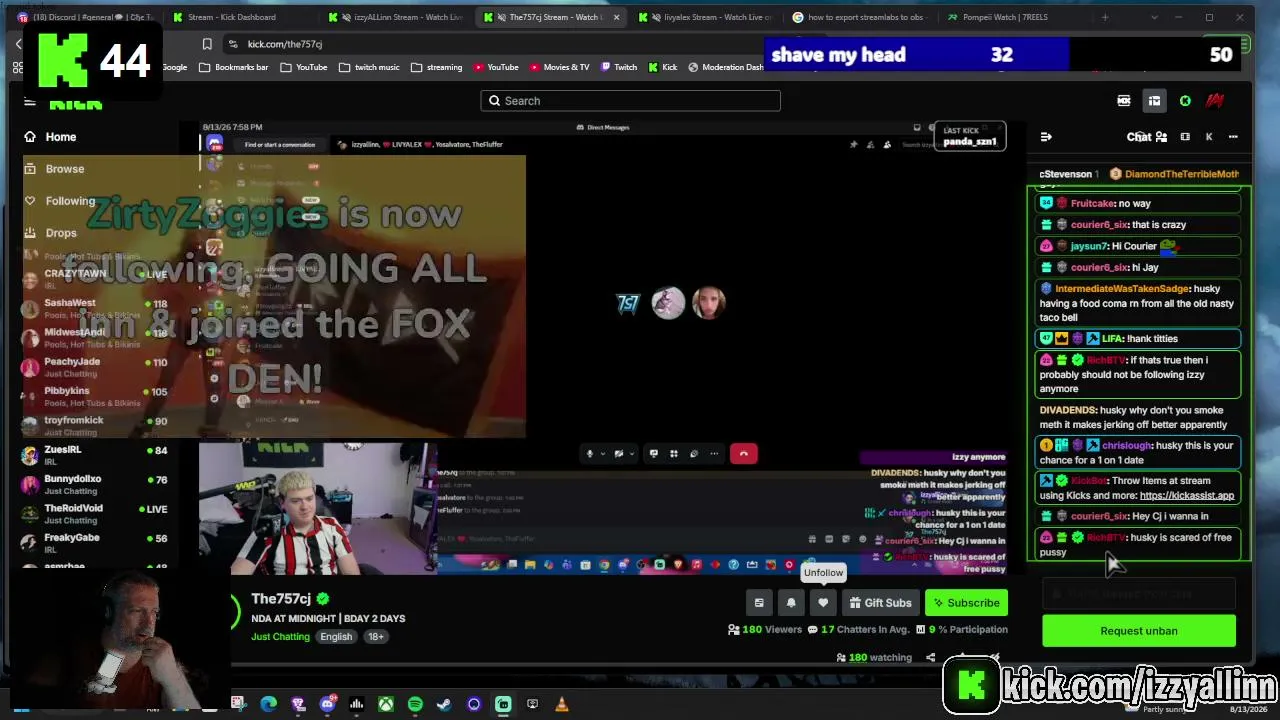Switch to Pompeii Watch 7REELS tab
The image size is (1280, 720).
1006,17
